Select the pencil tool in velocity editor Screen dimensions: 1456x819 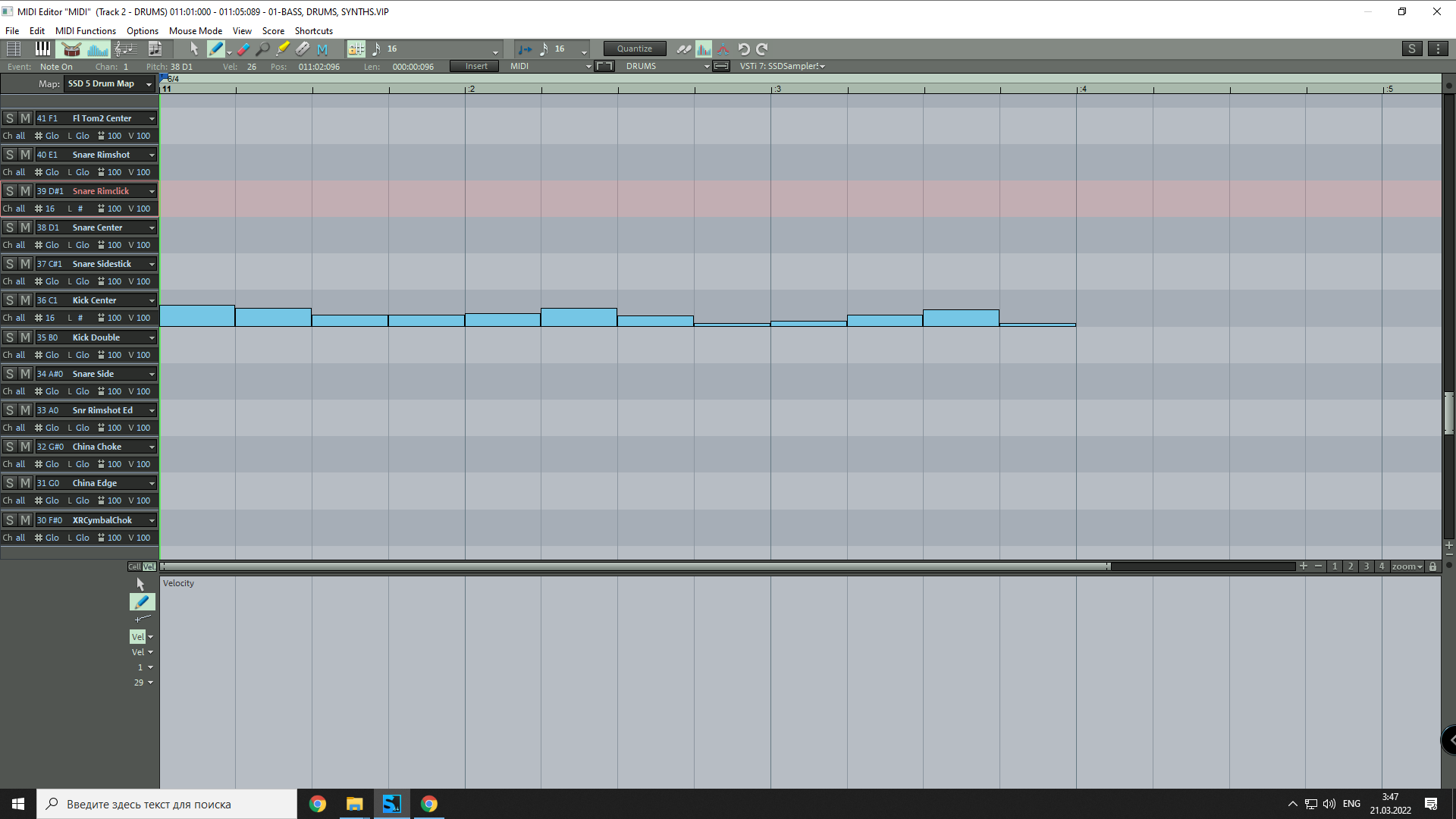pos(143,602)
